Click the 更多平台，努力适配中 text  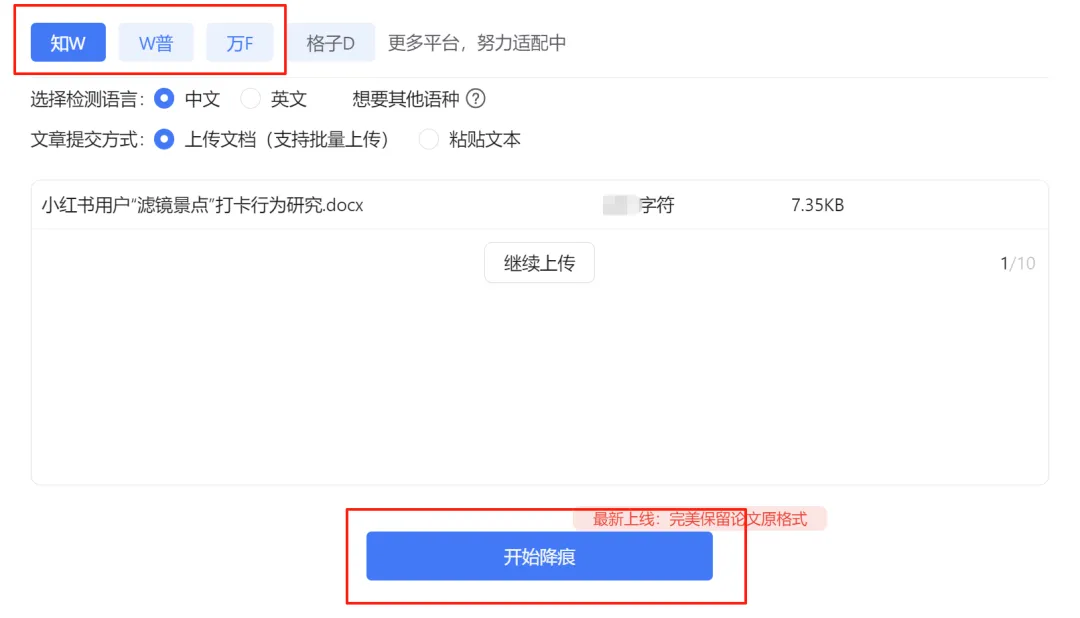477,43
